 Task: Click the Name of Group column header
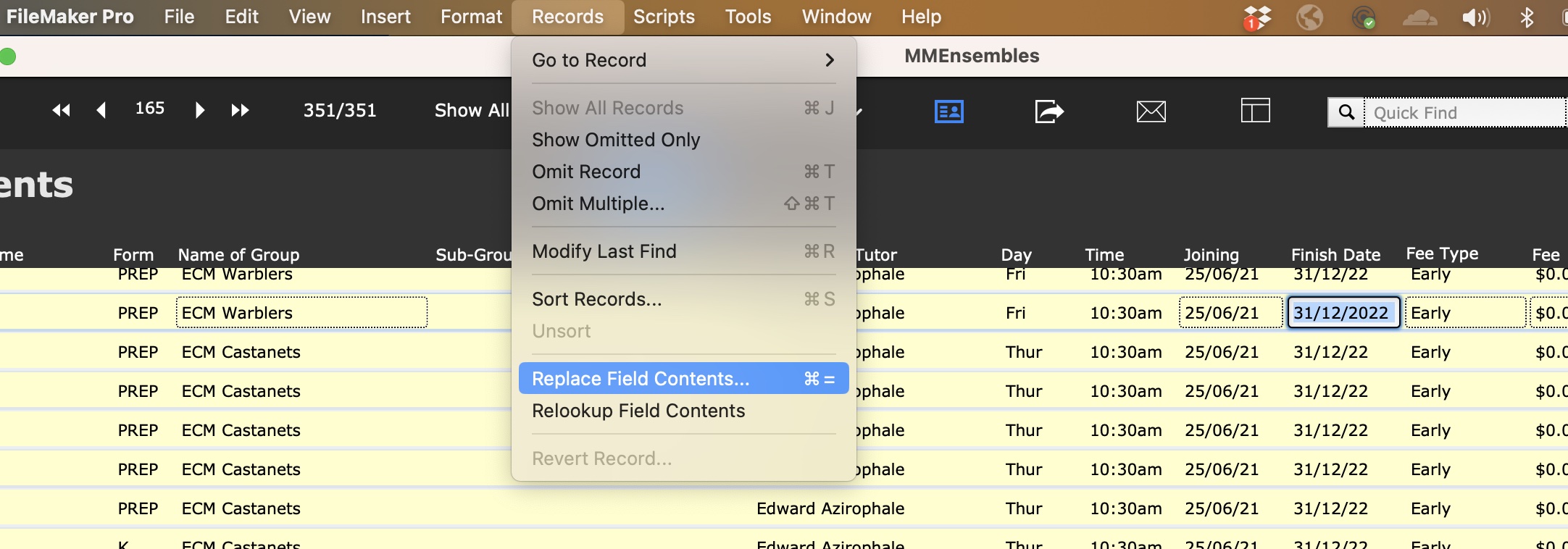click(x=238, y=255)
